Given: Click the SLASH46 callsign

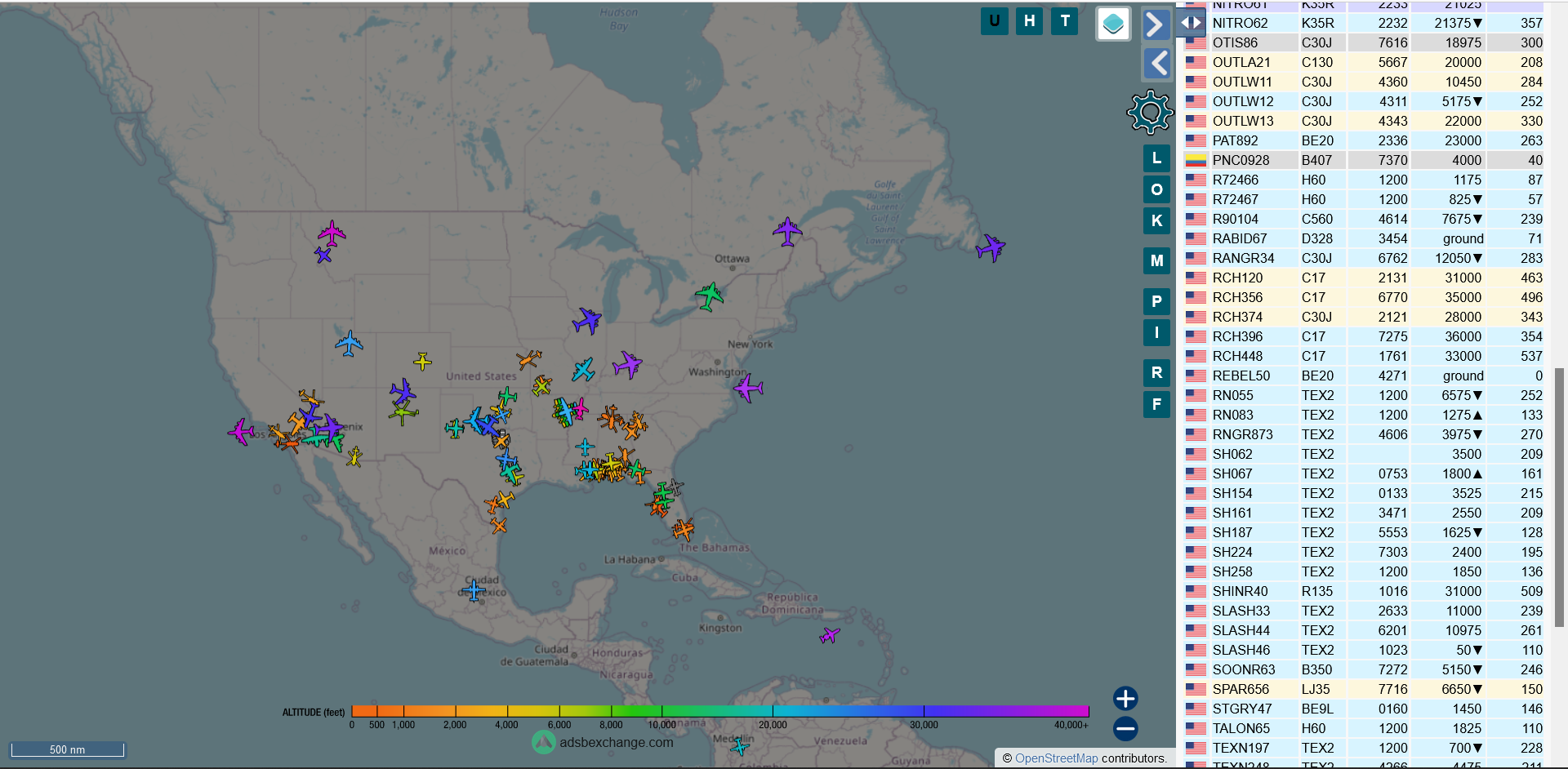Looking at the screenshot, I should [x=1241, y=650].
